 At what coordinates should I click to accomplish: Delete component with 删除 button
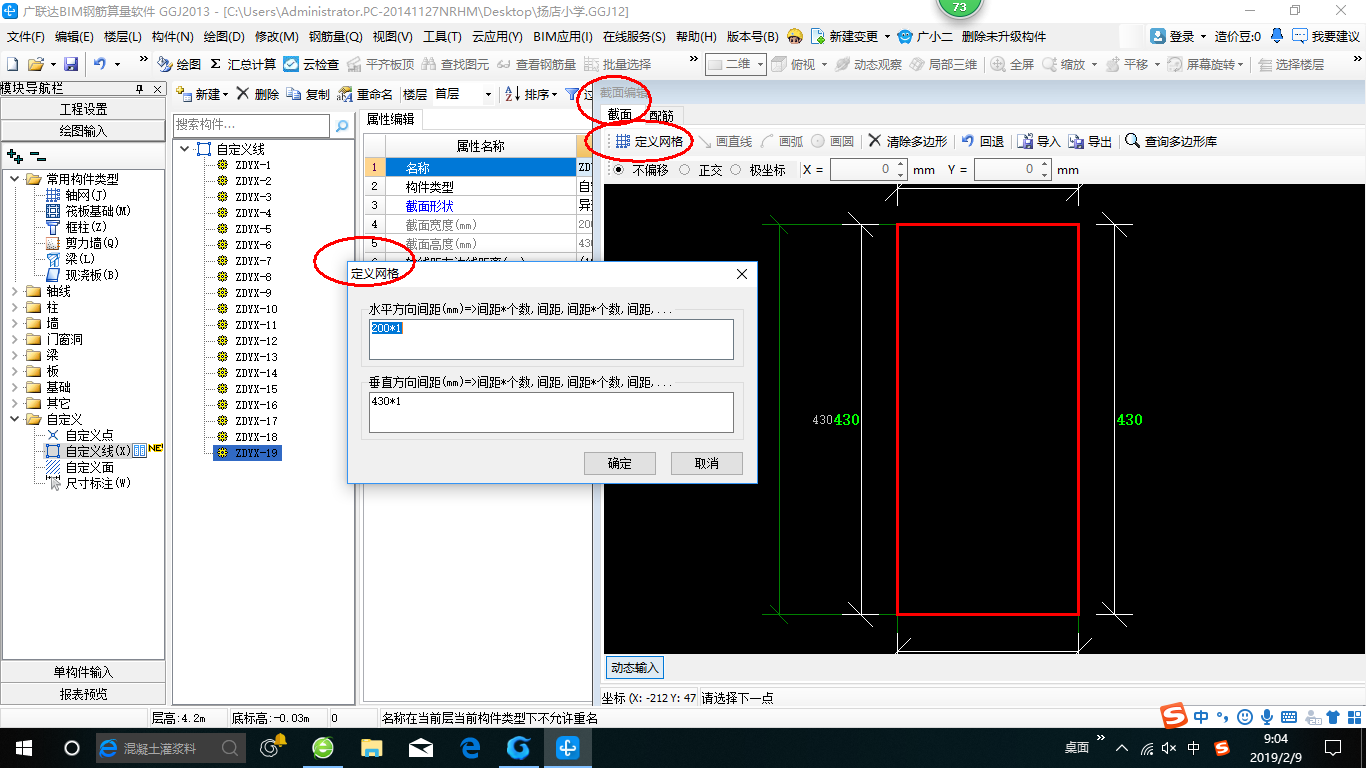pyautogui.click(x=258, y=94)
